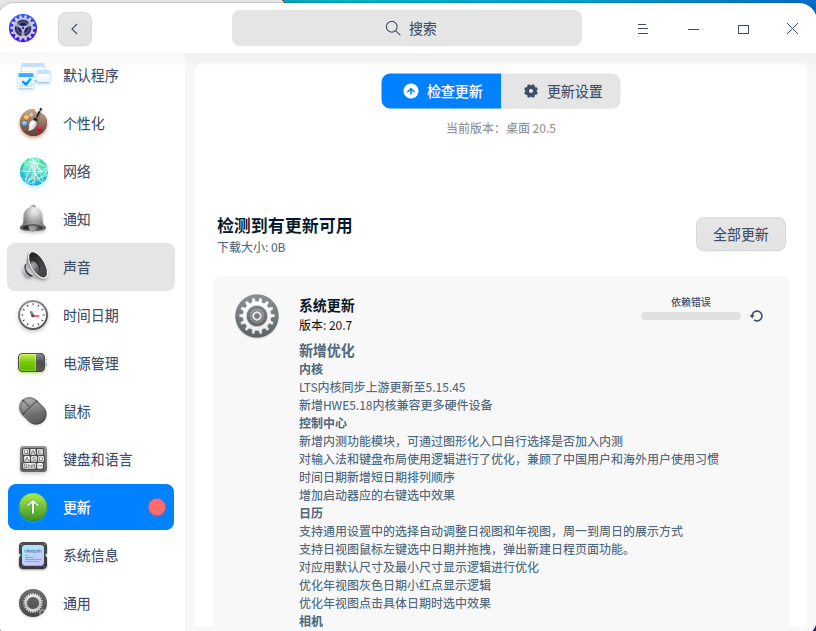816x631 pixels.
Task: Click the red update notification dot
Action: click(x=157, y=507)
